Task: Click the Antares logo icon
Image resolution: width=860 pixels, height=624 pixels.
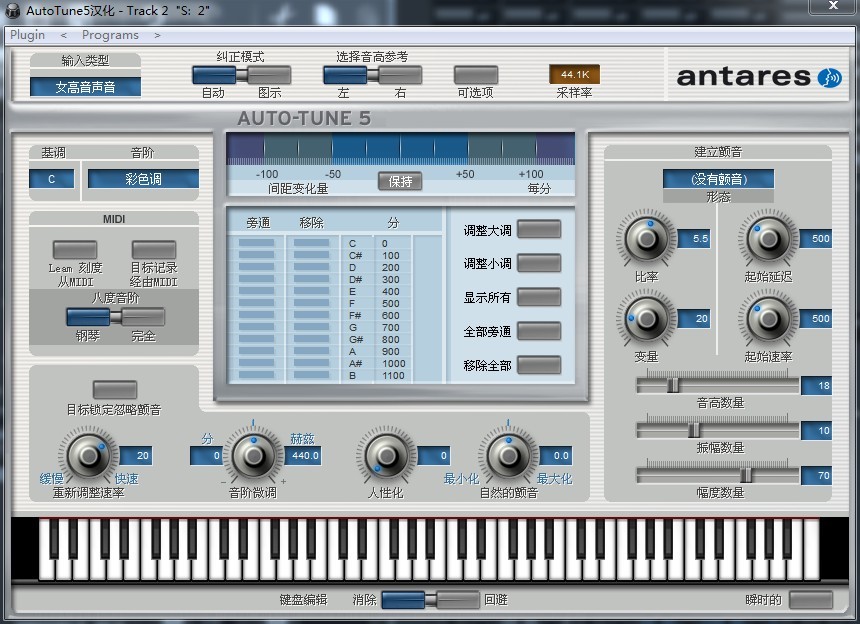Action: point(829,78)
